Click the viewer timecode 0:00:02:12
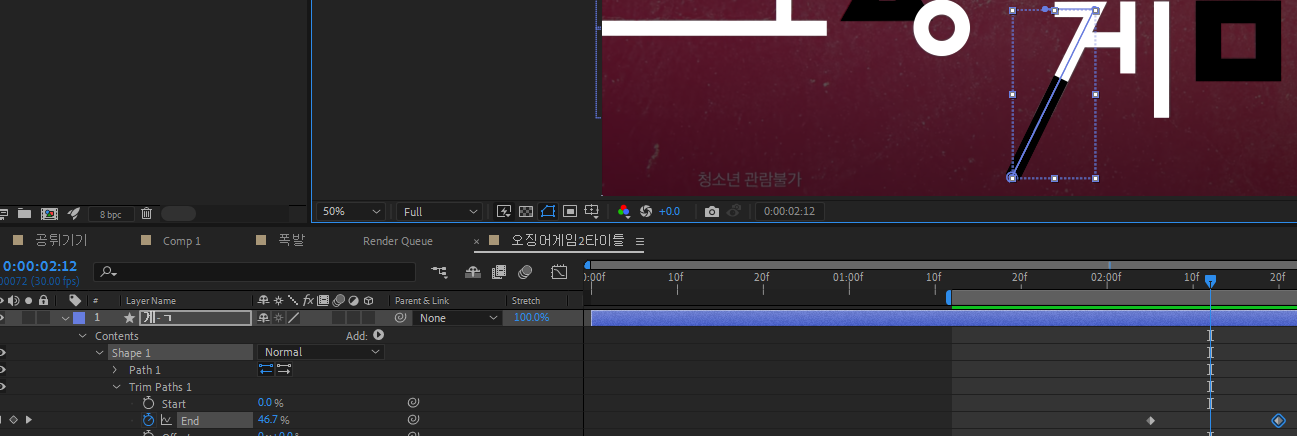1297x436 pixels. [789, 212]
